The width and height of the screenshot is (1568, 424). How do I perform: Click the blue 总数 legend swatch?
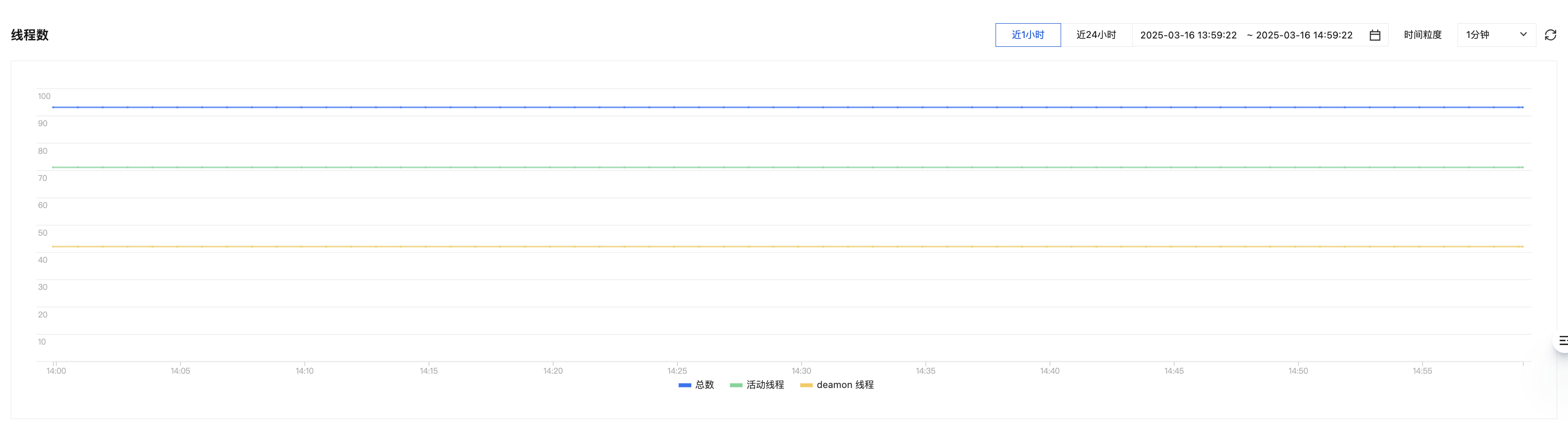click(x=684, y=385)
